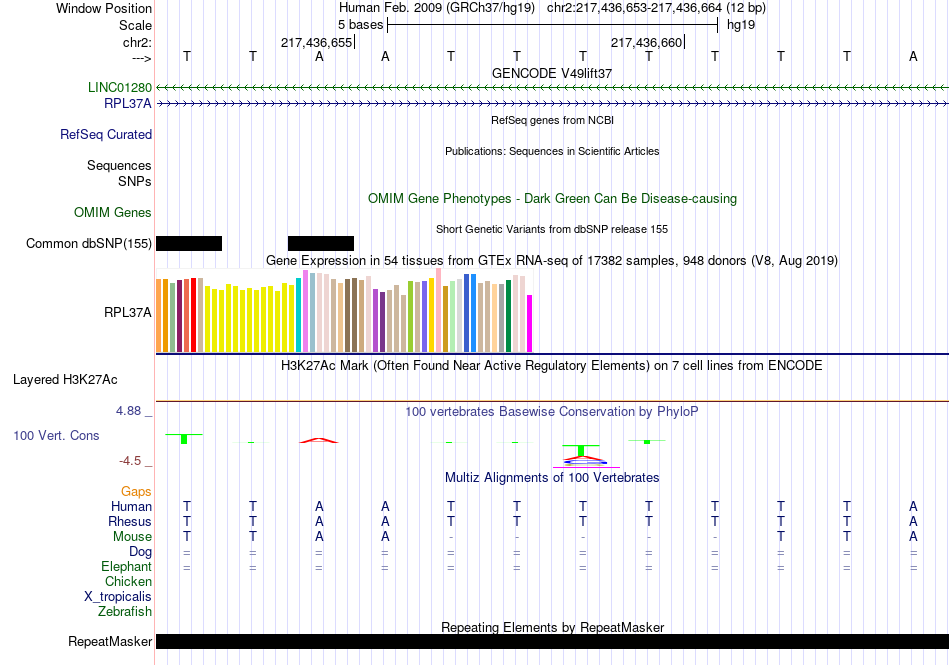Click the green LINC01280 transcript arrow line
Screen dimensions: 950x665
tap(552, 88)
